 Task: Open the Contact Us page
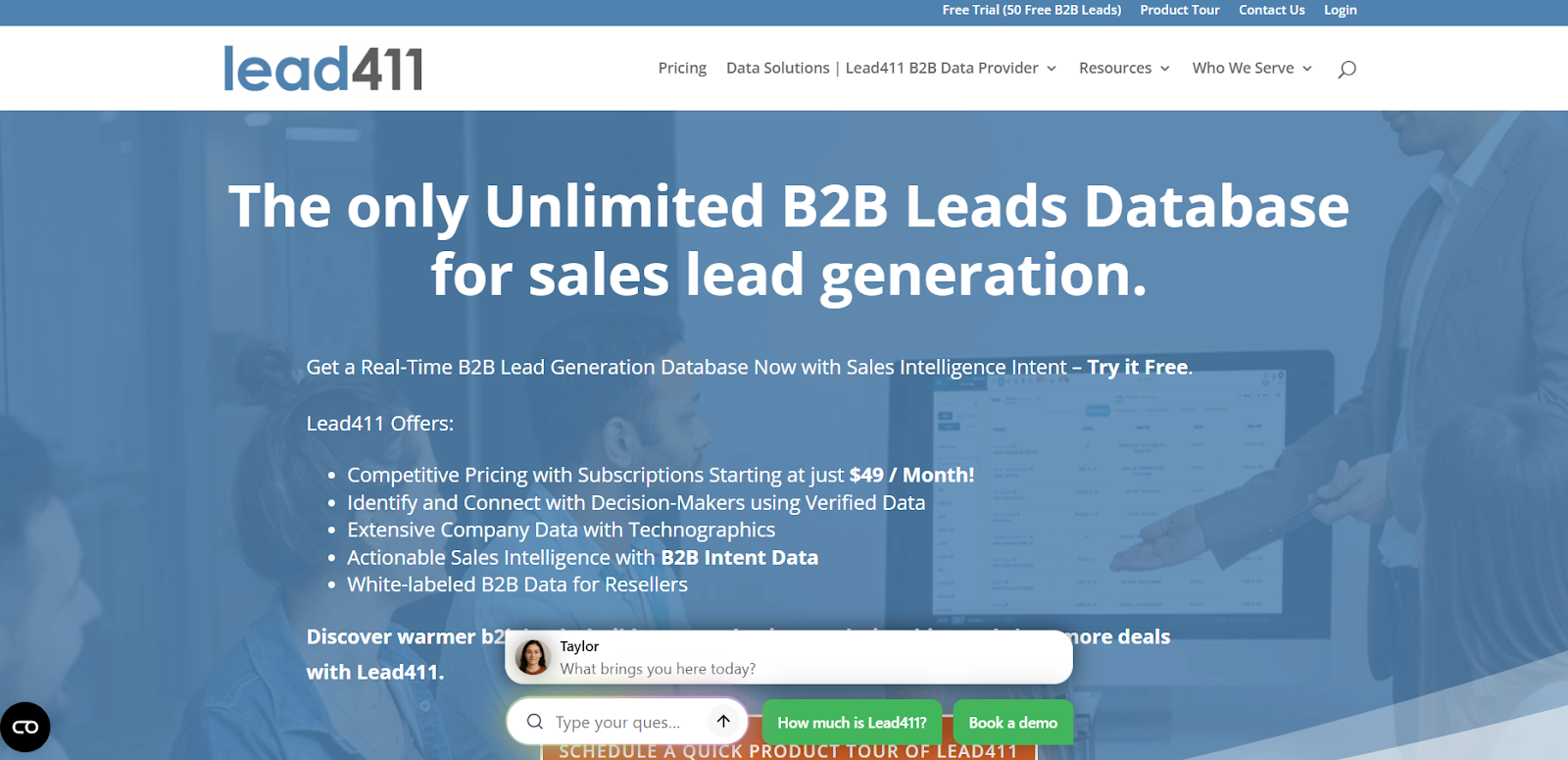(x=1271, y=10)
